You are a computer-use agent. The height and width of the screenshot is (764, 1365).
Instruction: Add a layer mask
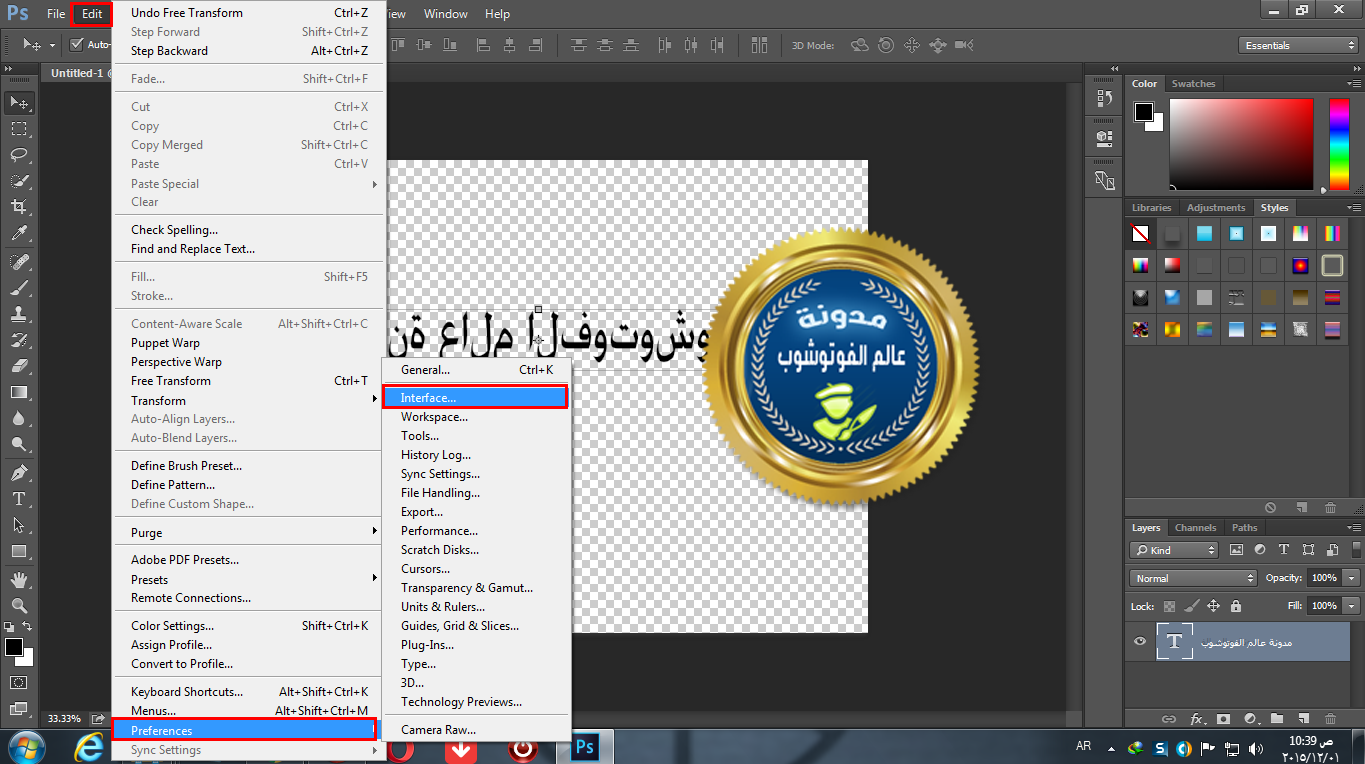tap(1223, 718)
